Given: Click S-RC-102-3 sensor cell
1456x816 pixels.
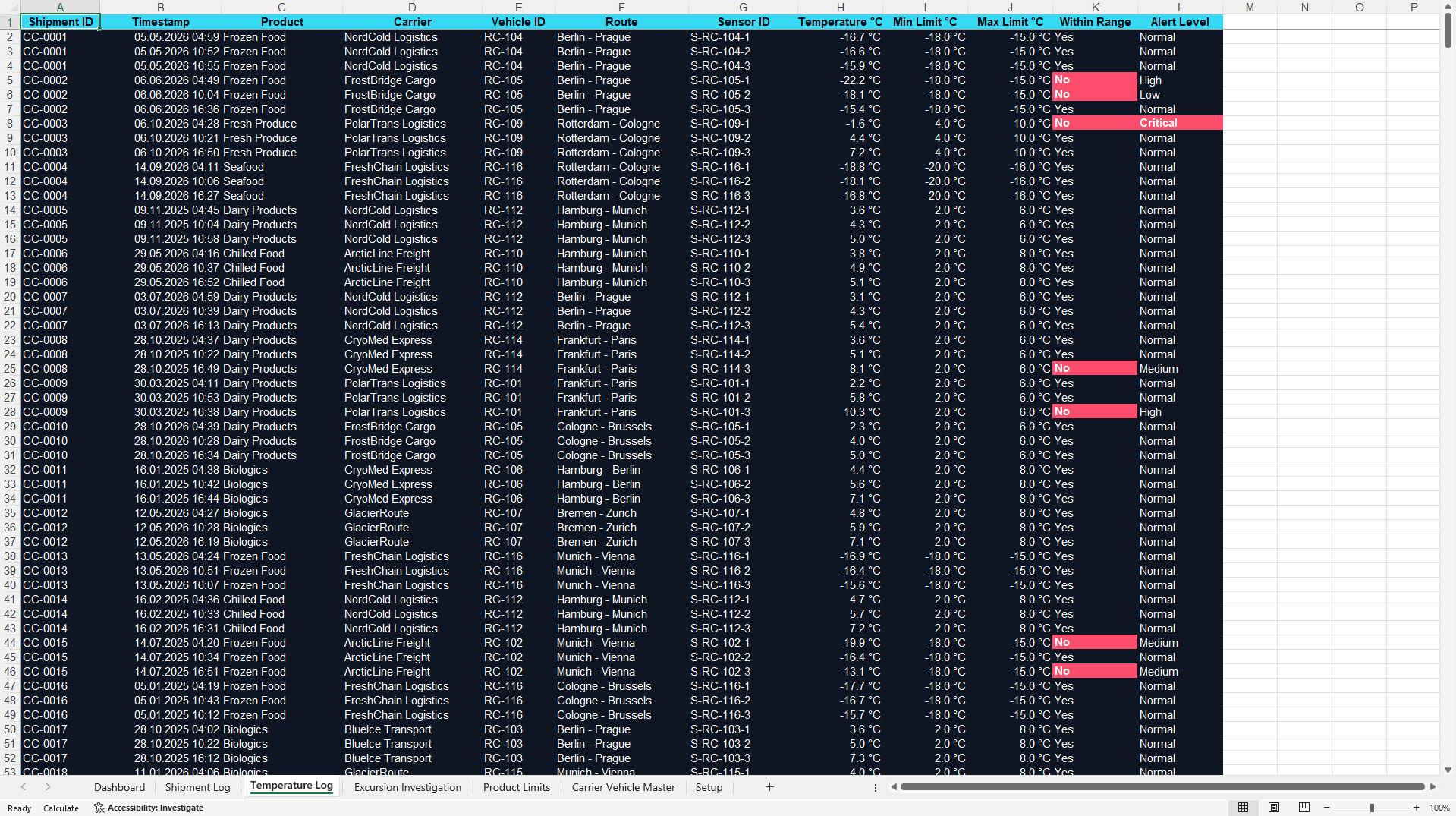Looking at the screenshot, I should tap(743, 672).
